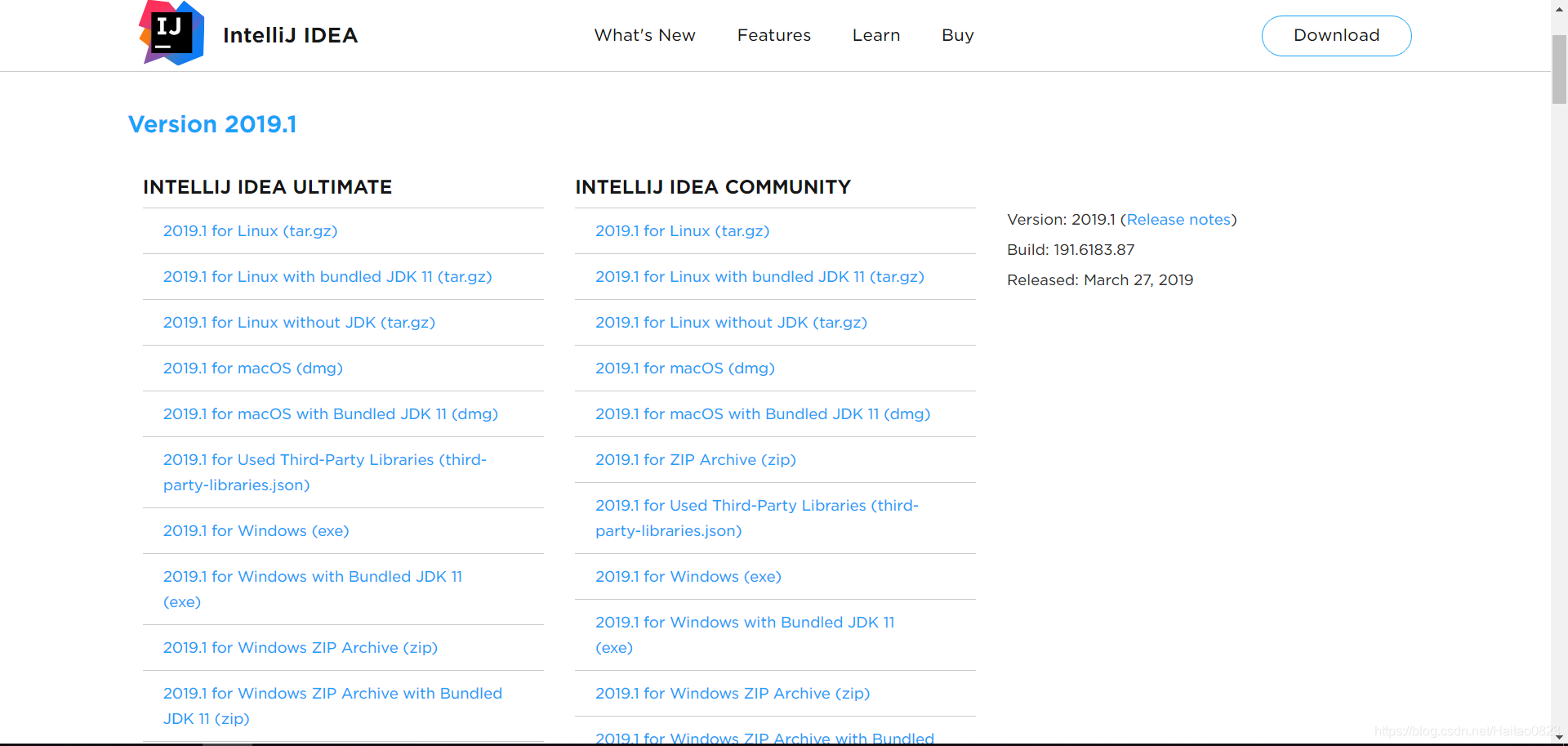This screenshot has width=1568, height=746.
Task: Click the IntelliJ IDEA product name text
Action: [x=290, y=35]
